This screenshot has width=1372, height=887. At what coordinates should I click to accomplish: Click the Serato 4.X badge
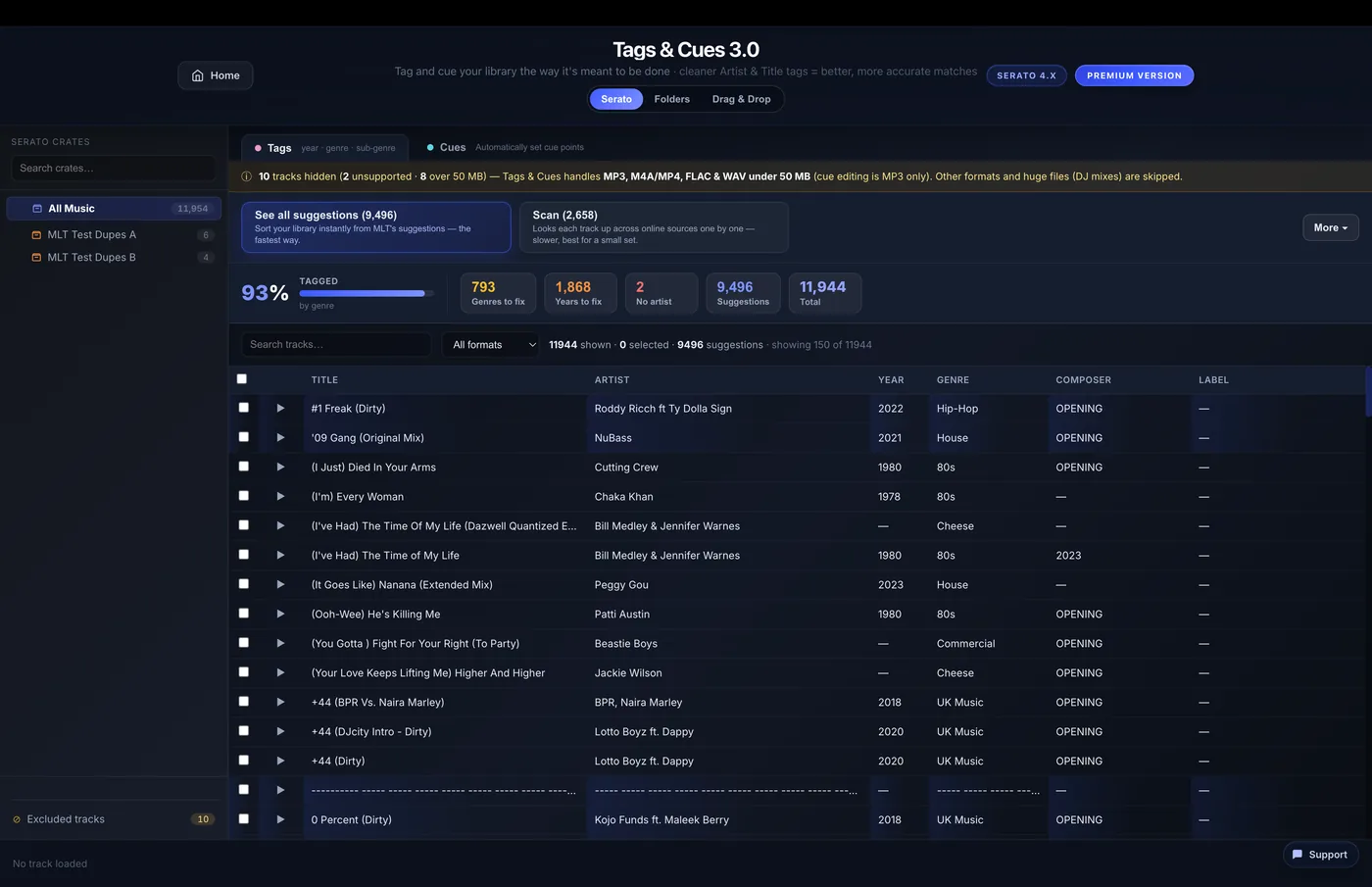point(1026,75)
